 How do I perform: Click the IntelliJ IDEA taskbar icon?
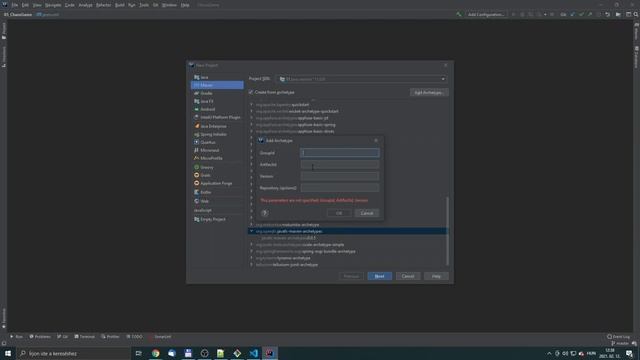tap(270, 353)
